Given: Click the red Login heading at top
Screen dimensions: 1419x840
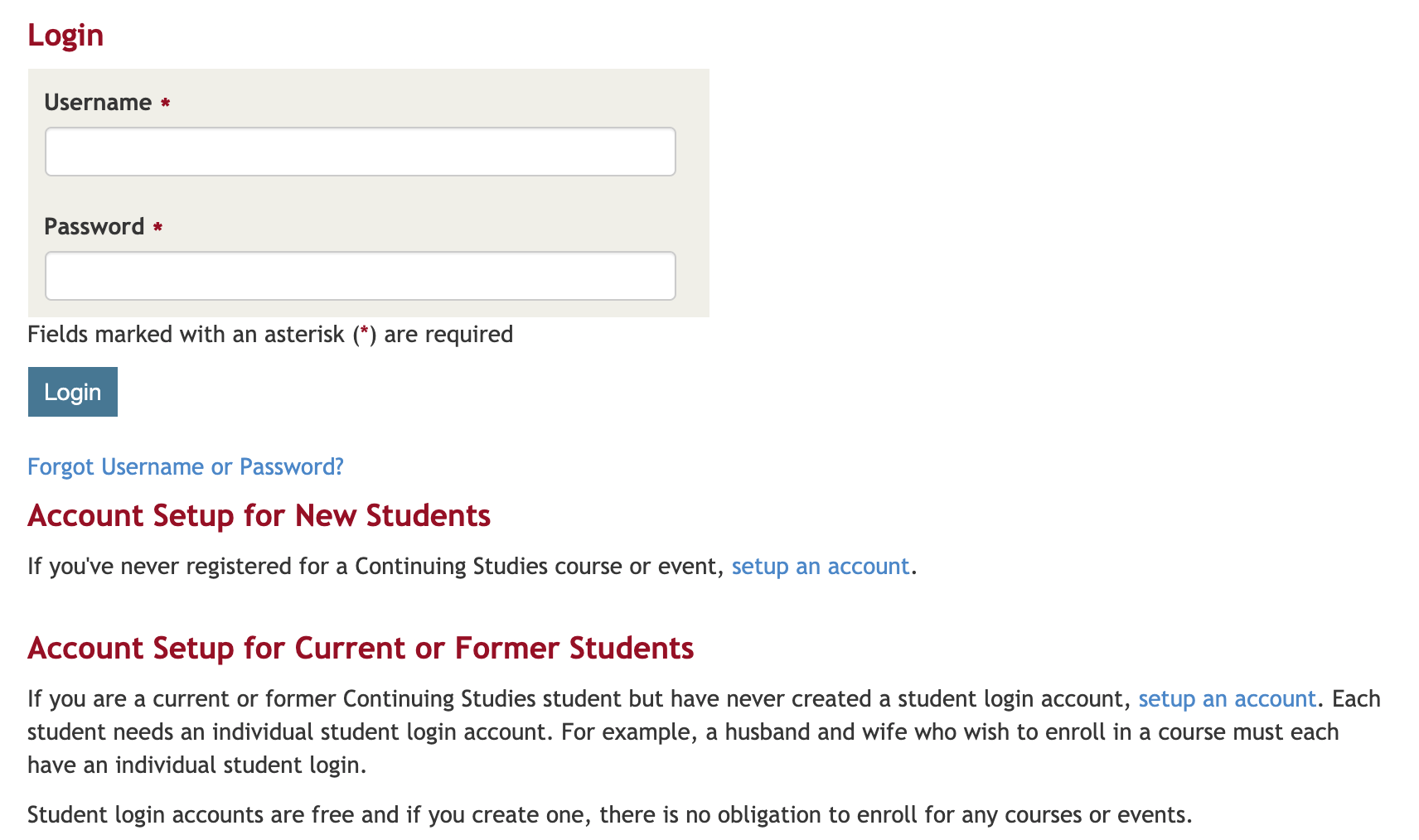Looking at the screenshot, I should coord(65,36).
